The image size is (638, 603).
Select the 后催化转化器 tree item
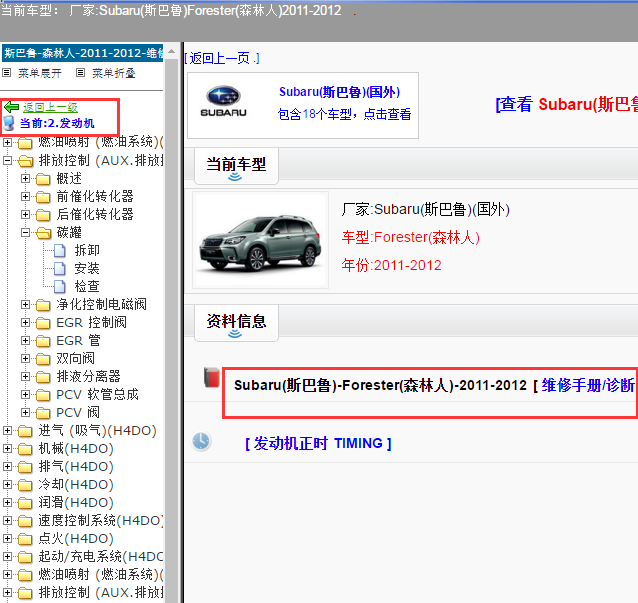pos(95,214)
